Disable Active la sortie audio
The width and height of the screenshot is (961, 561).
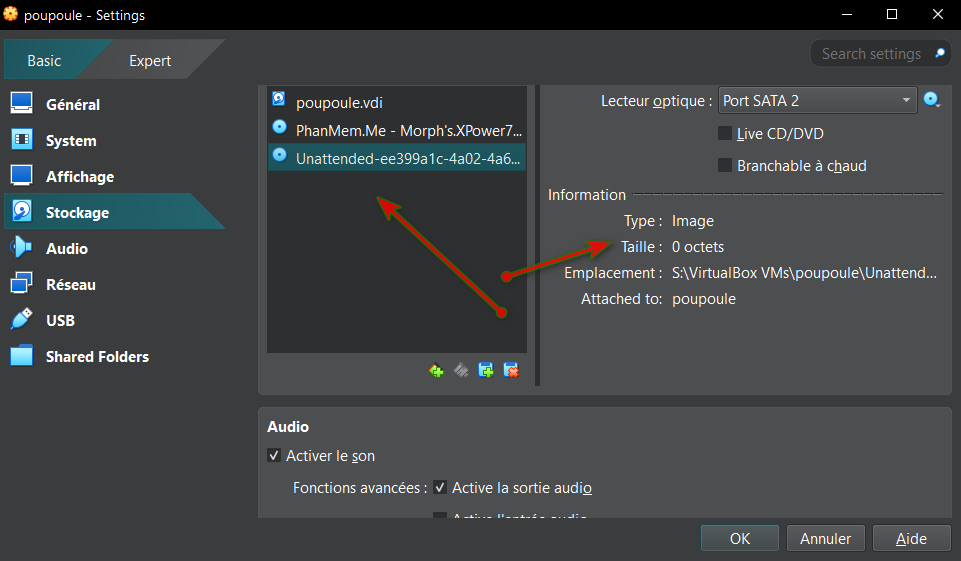pyautogui.click(x=440, y=488)
